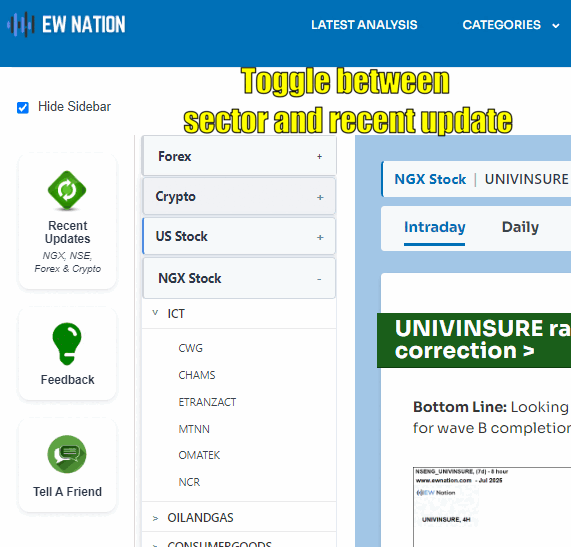This screenshot has height=547, width=571.
Task: Open the UNIVINSURE 4H chart thumbnail
Action: point(492,507)
